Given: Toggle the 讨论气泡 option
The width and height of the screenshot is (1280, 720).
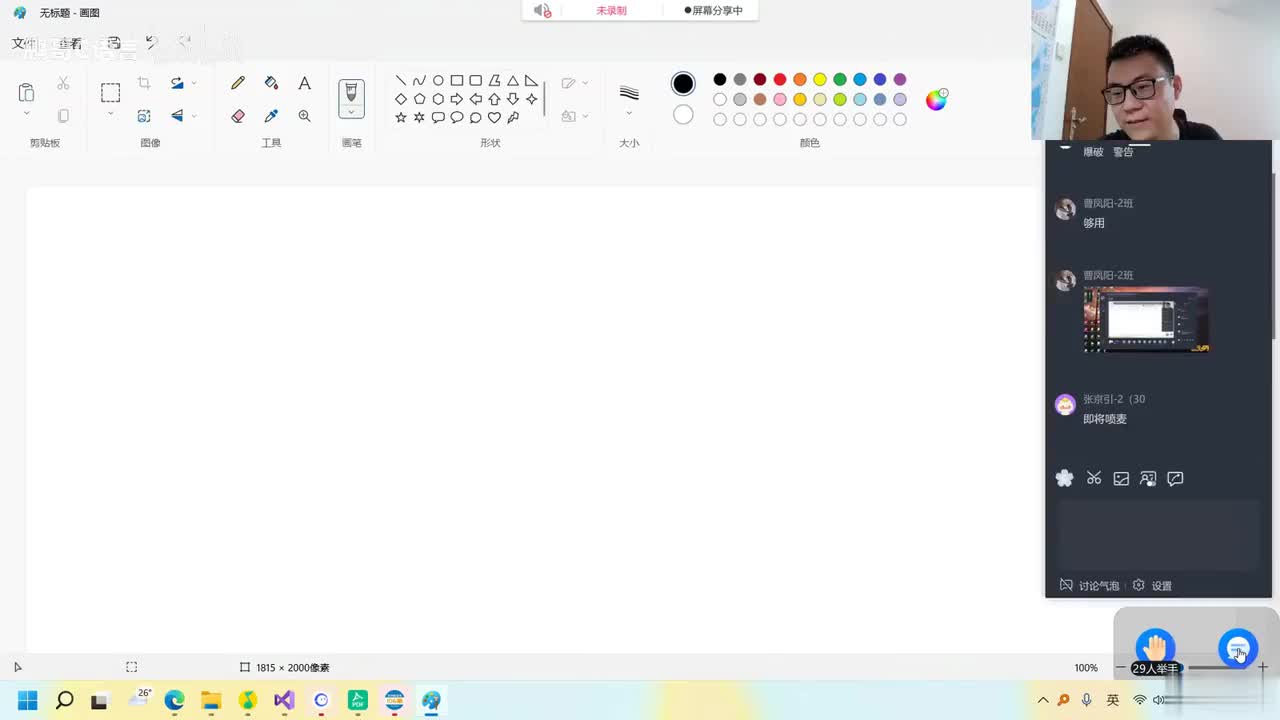Looking at the screenshot, I should pyautogui.click(x=1089, y=585).
